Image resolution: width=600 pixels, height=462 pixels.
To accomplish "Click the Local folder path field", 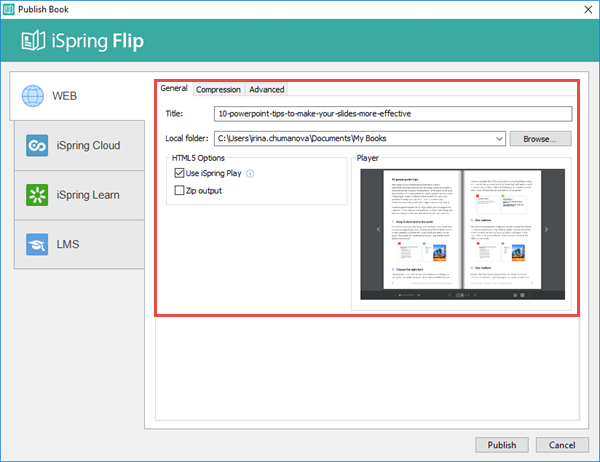I will (360, 139).
